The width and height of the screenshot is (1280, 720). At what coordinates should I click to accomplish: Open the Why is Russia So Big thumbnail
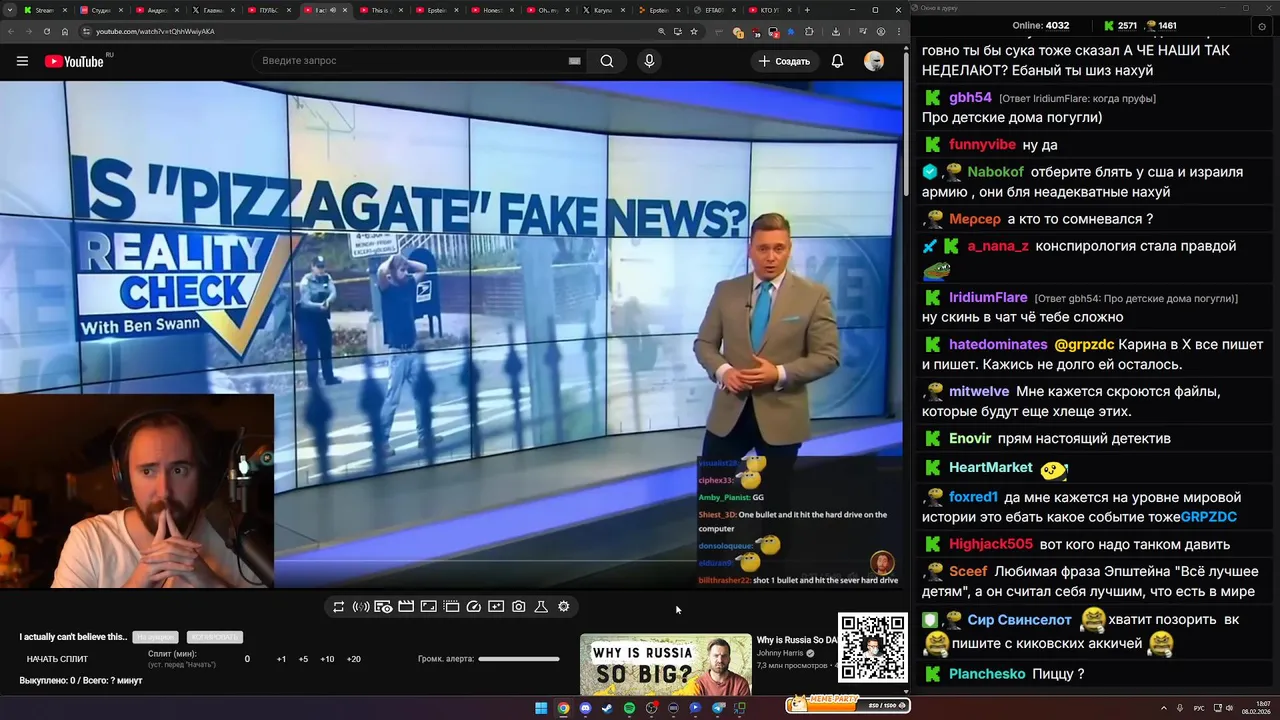(x=666, y=665)
